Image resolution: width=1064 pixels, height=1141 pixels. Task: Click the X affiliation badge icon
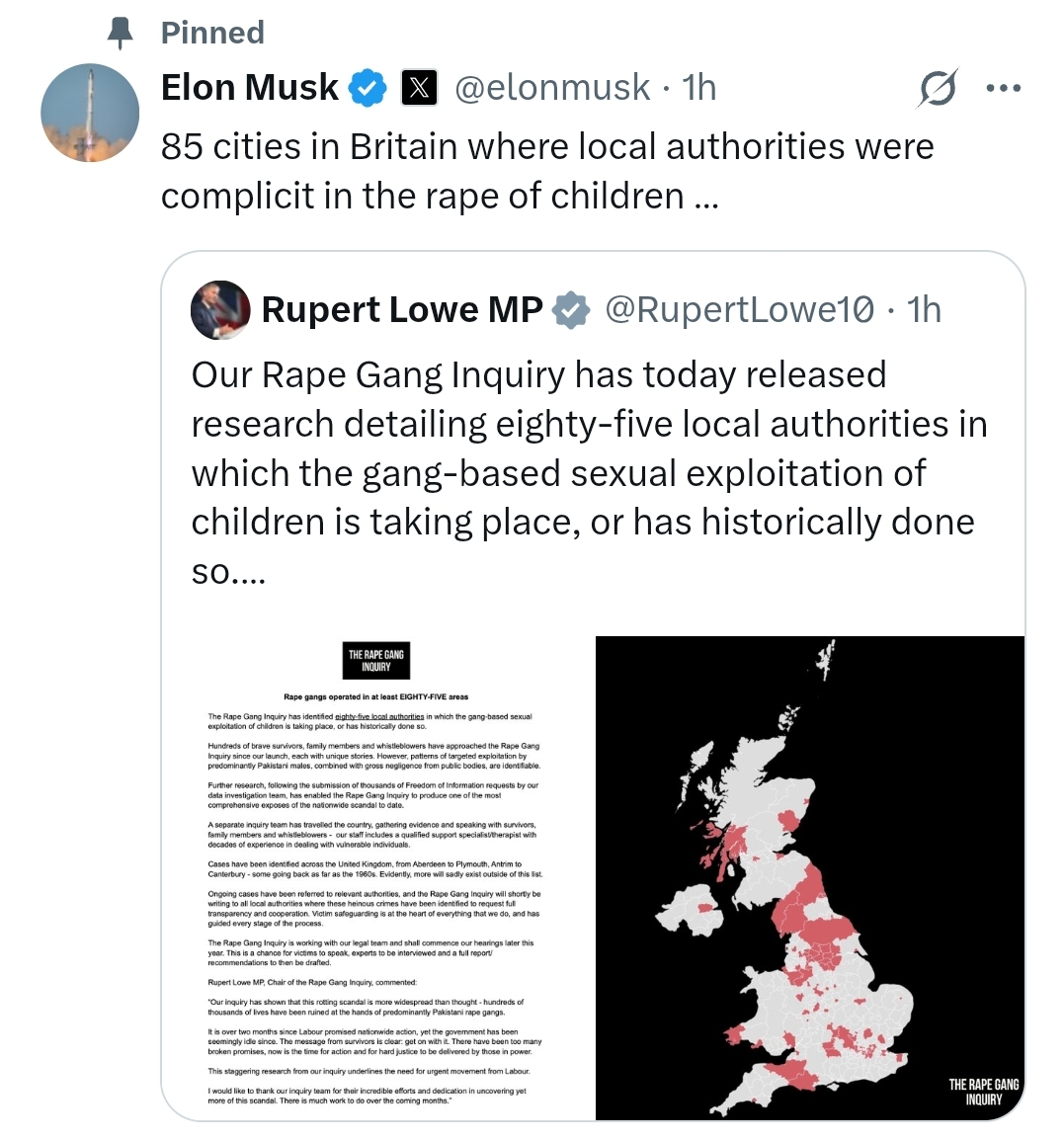tap(419, 88)
